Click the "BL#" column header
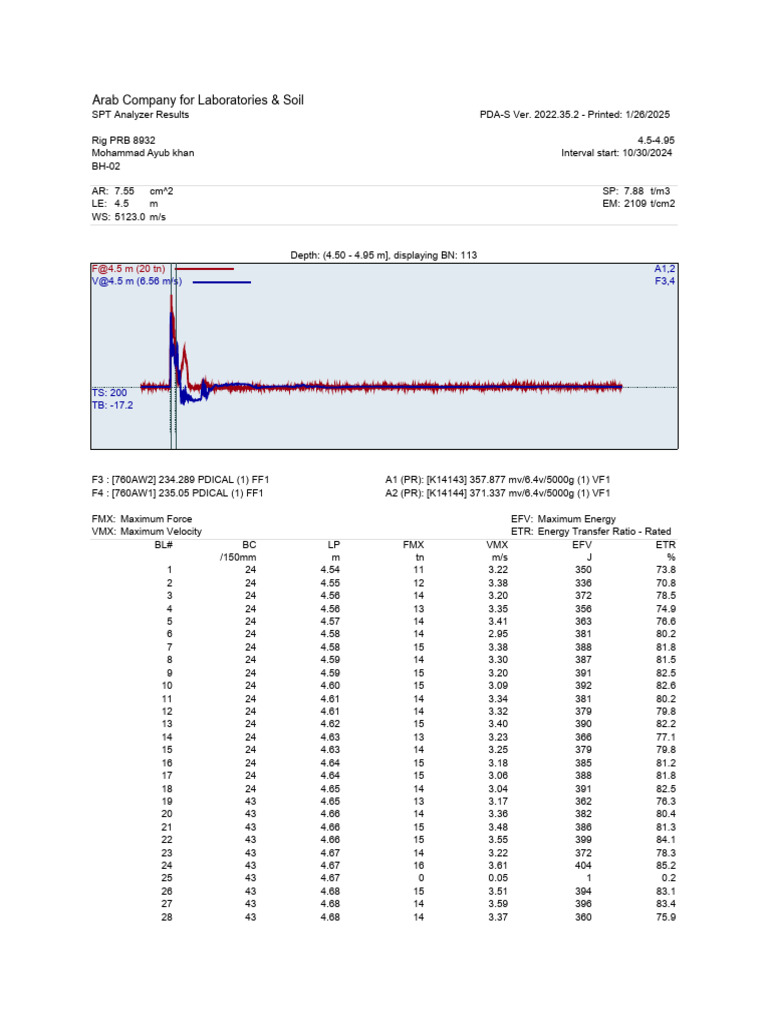 pos(163,545)
